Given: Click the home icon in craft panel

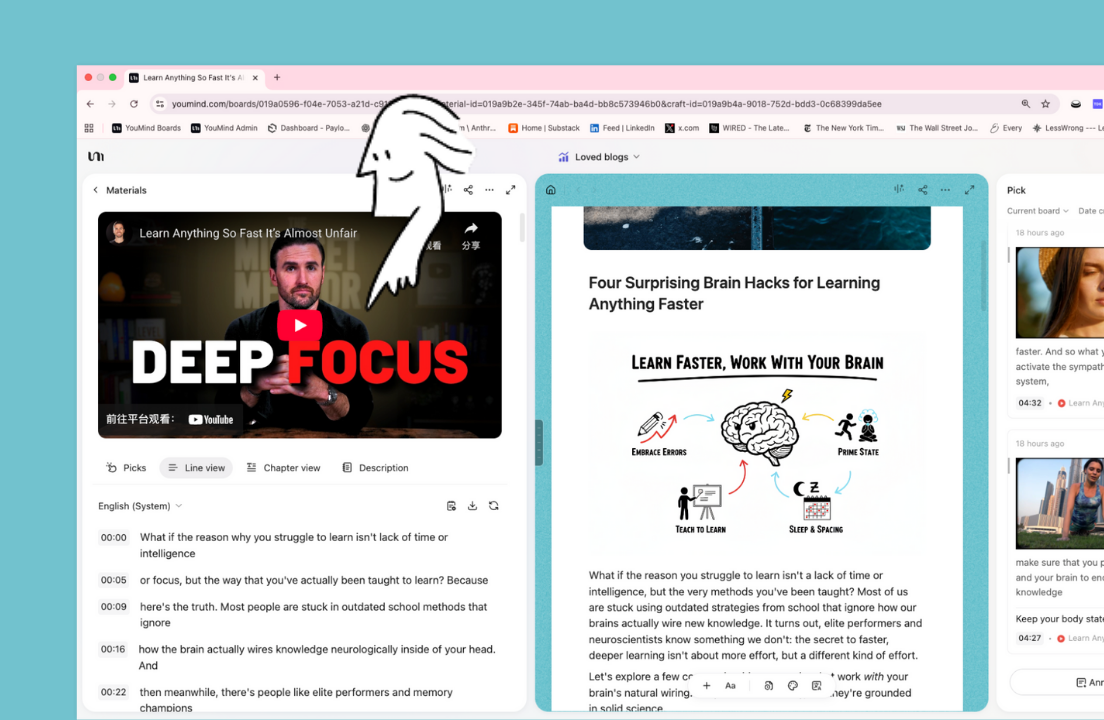Looking at the screenshot, I should (x=551, y=190).
